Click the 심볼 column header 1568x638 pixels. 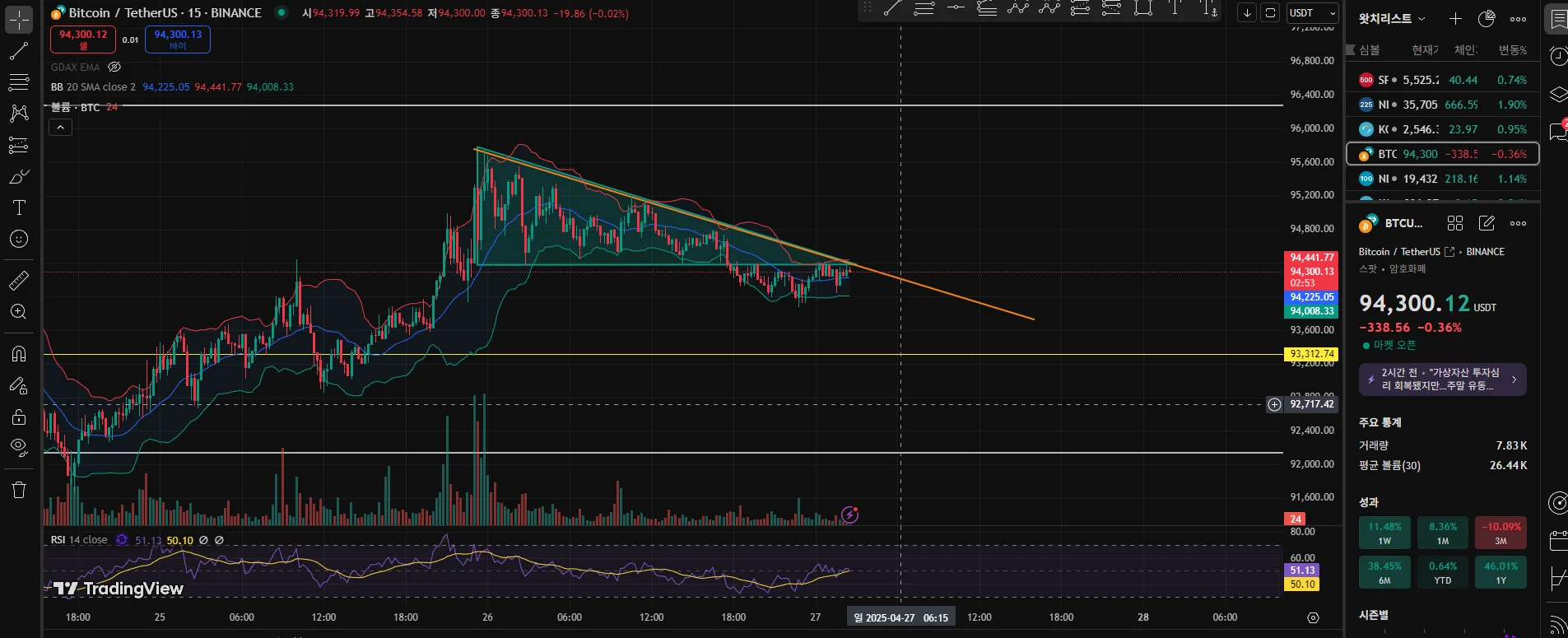coord(1369,50)
